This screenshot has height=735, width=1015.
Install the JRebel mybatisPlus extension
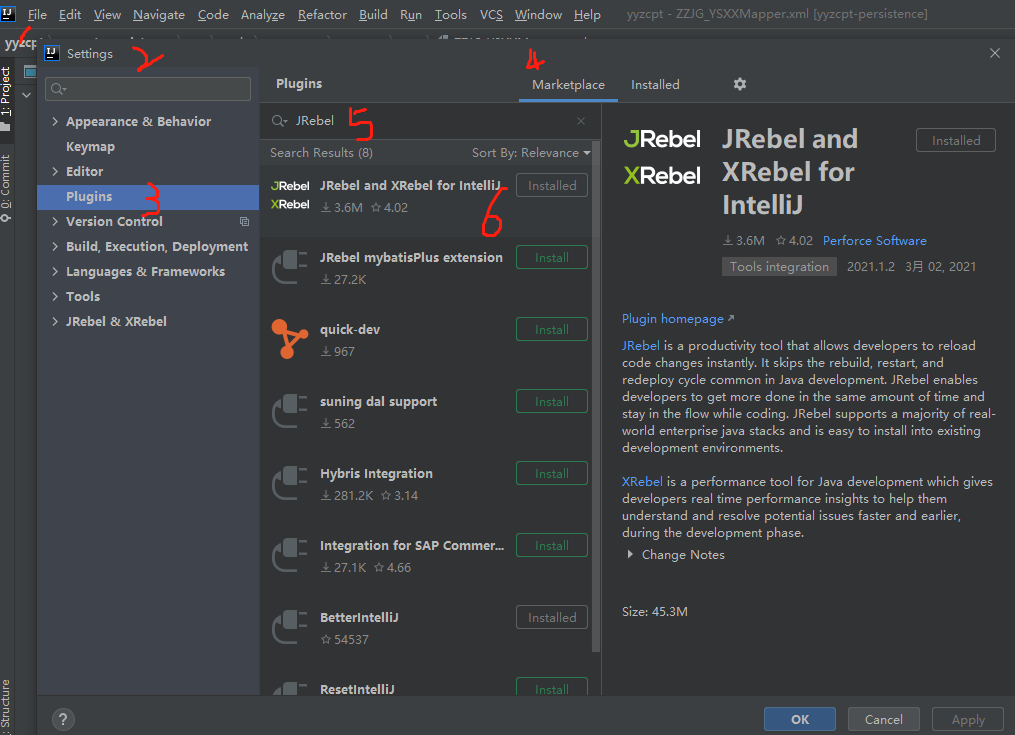[x=551, y=257]
